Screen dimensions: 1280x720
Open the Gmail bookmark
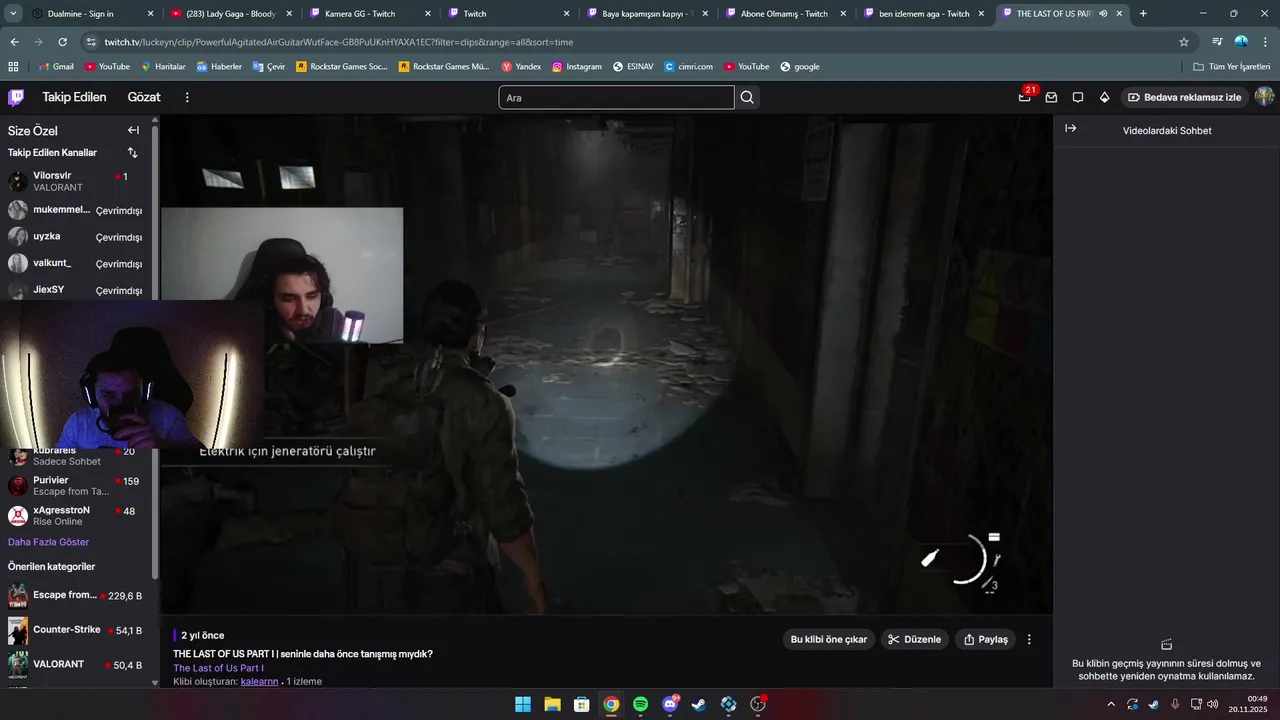[55, 66]
